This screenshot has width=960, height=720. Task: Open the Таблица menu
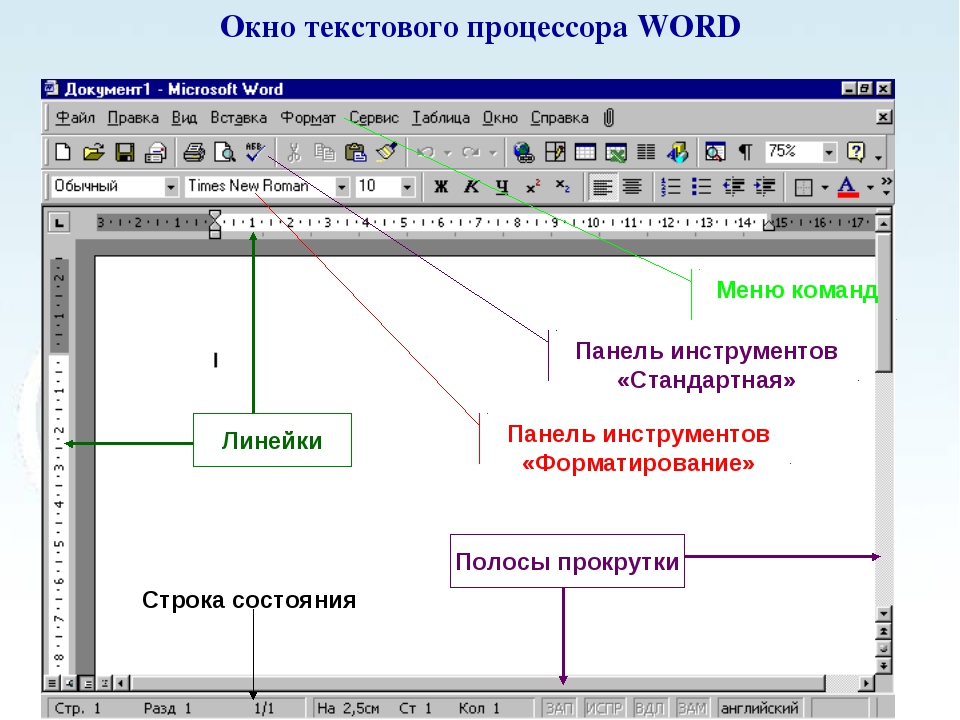[441, 118]
